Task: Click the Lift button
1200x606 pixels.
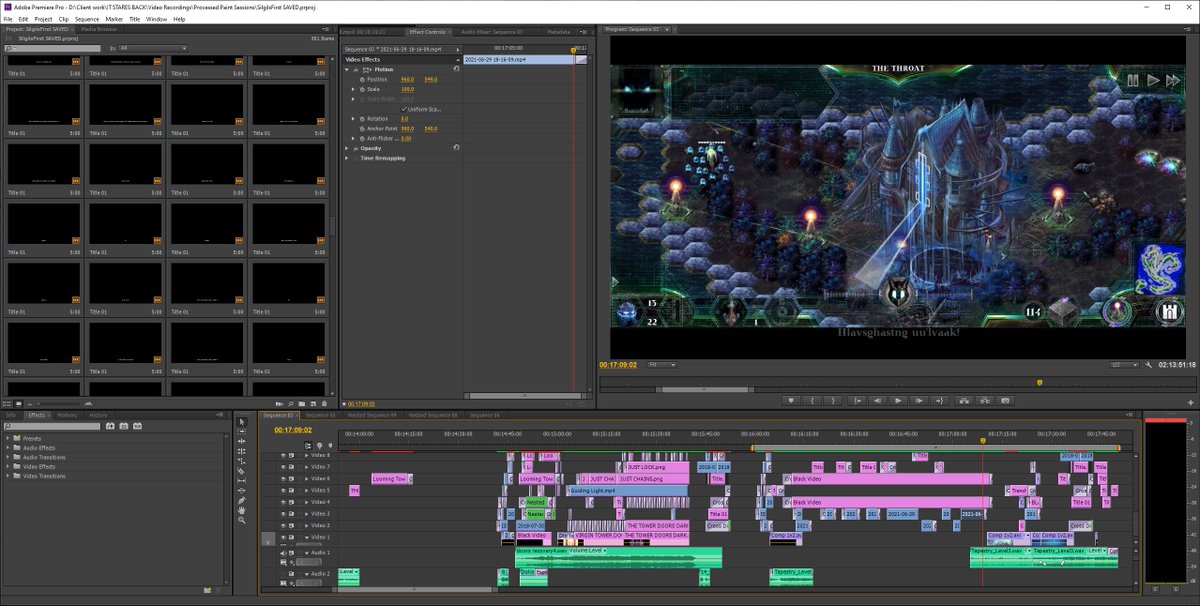Action: coord(962,400)
